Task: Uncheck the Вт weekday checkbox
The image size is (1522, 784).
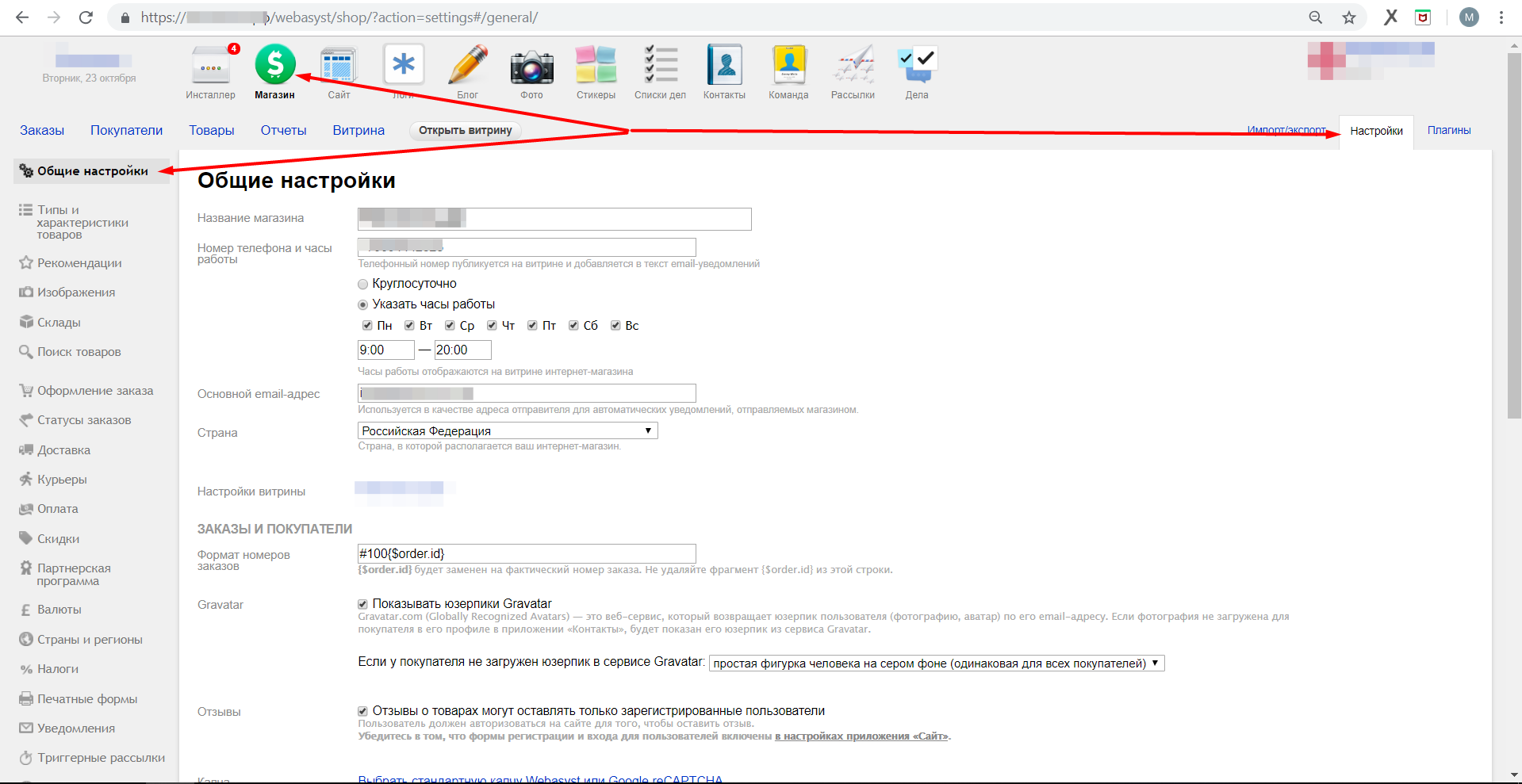Action: pos(409,326)
